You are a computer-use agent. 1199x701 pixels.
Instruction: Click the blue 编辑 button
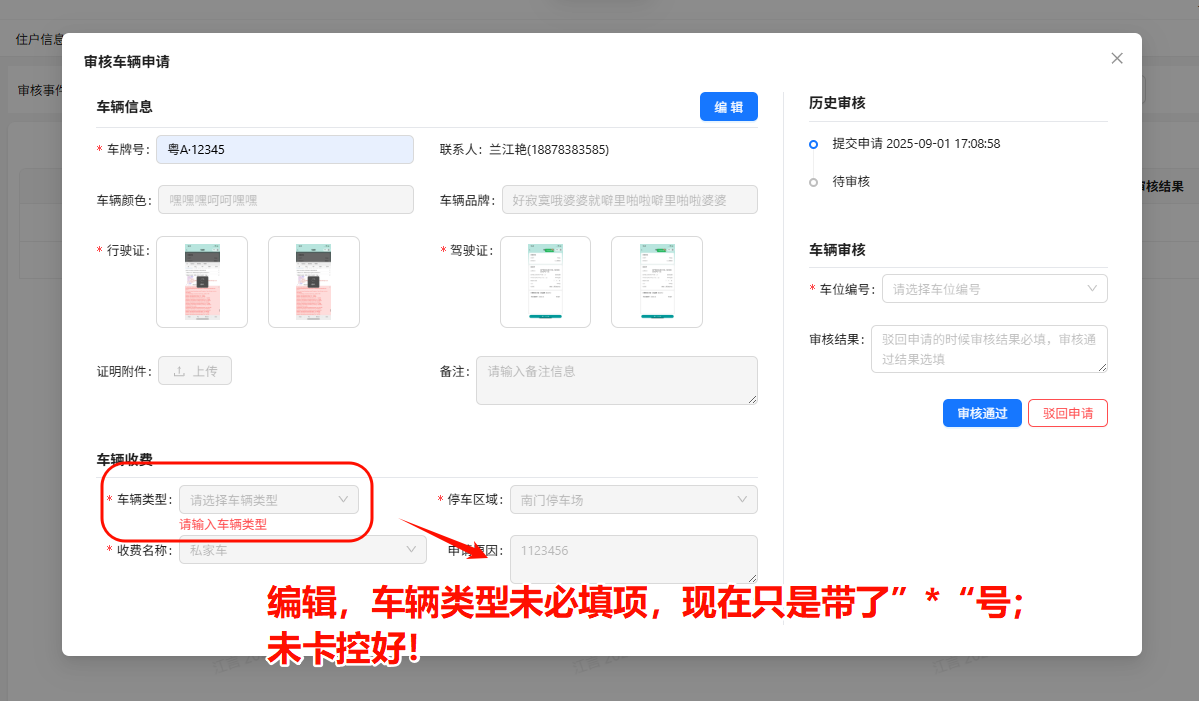[728, 107]
